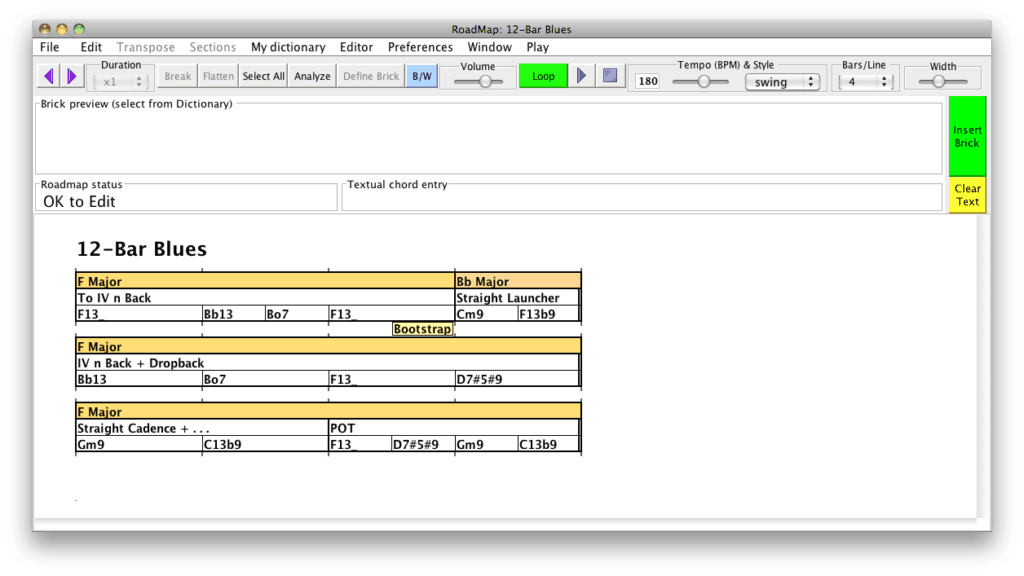Click the Textual chord entry field
Screen dimensions: 1024x576
[641, 200]
